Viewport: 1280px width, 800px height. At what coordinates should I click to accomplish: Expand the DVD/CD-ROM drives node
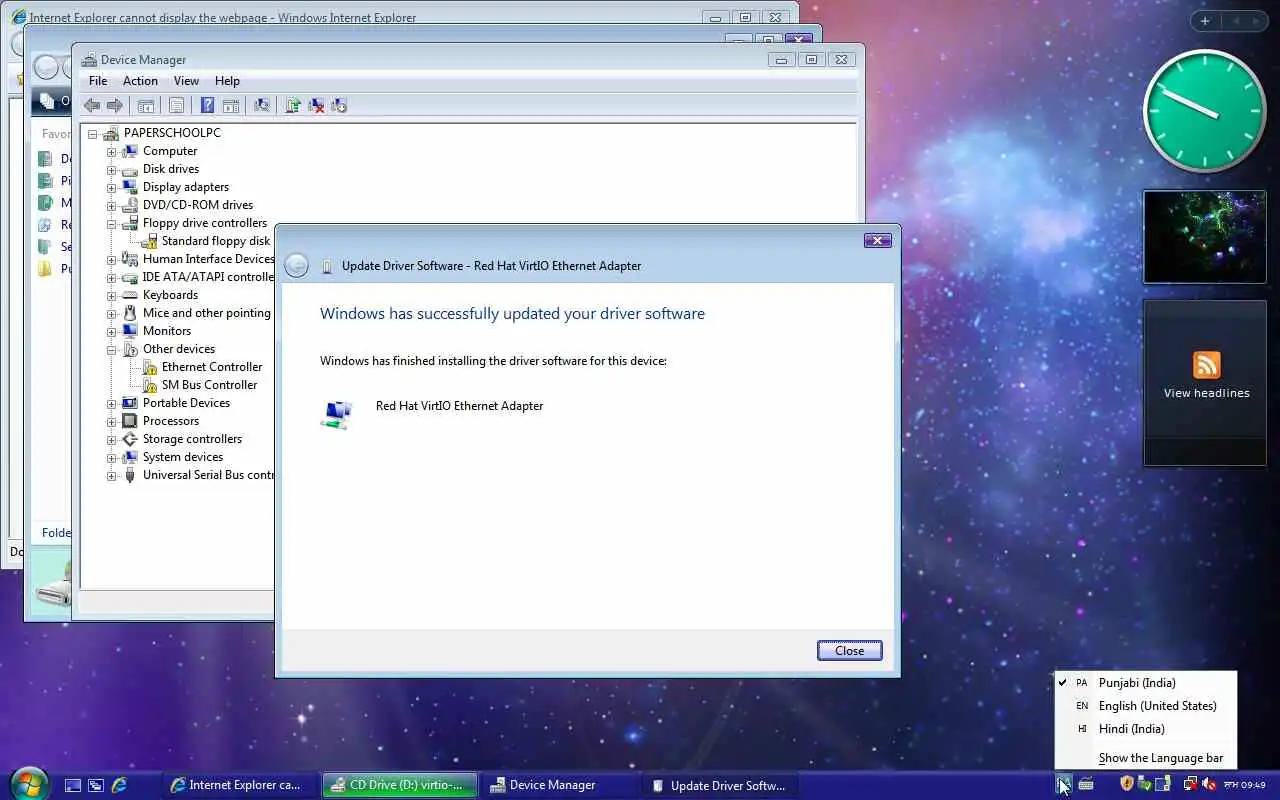click(112, 205)
